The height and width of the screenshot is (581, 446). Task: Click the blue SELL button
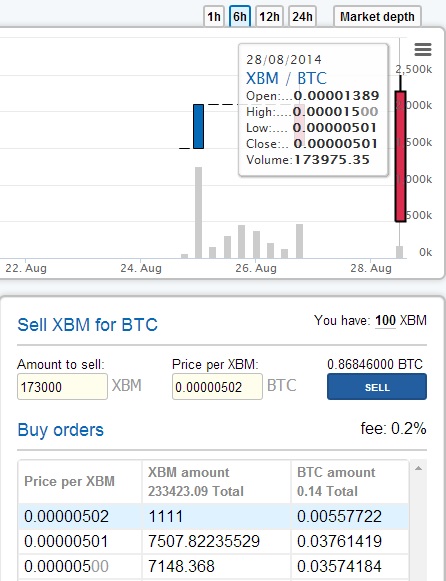(x=377, y=387)
